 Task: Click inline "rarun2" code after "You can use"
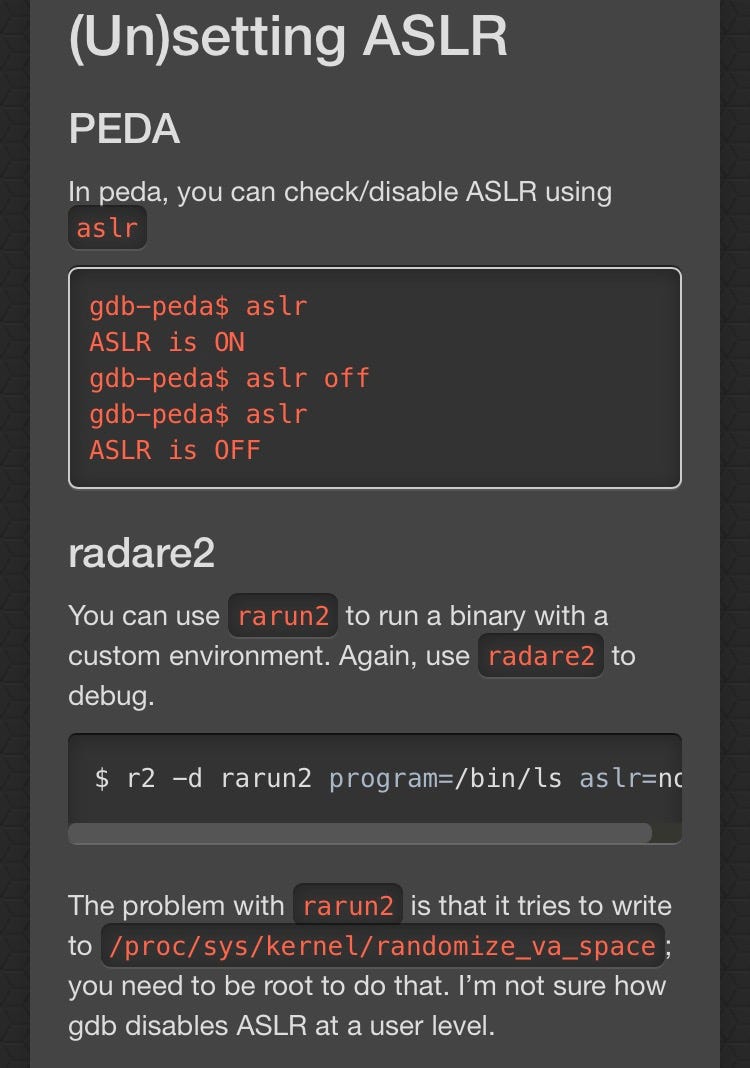(x=283, y=616)
